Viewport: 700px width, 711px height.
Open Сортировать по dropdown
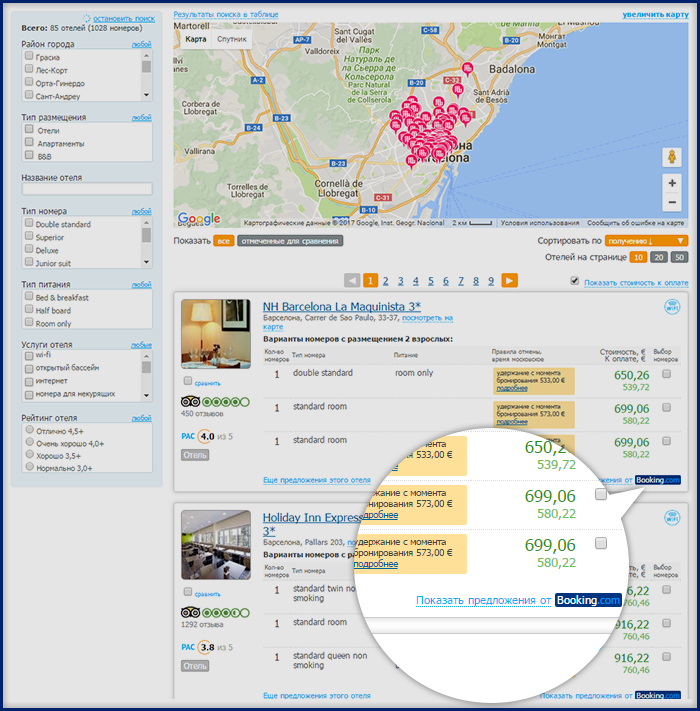(646, 241)
